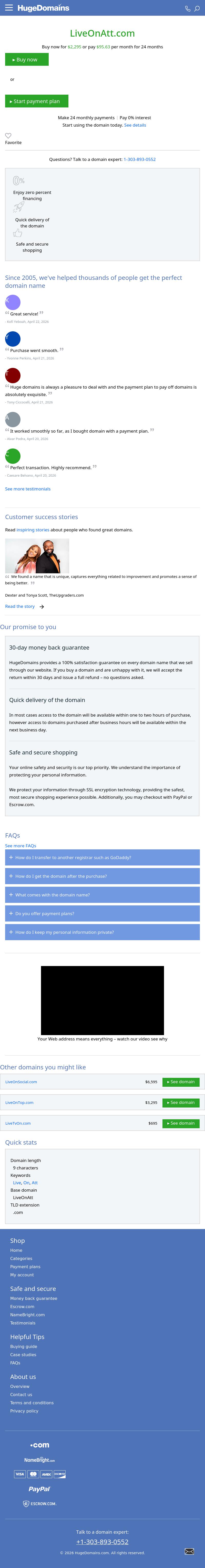Click Start payment plan button
205x1568 pixels.
point(37,101)
